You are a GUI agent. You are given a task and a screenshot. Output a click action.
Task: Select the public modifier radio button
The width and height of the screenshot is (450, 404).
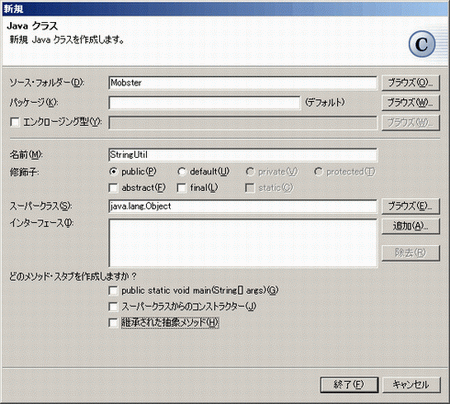coord(113,172)
